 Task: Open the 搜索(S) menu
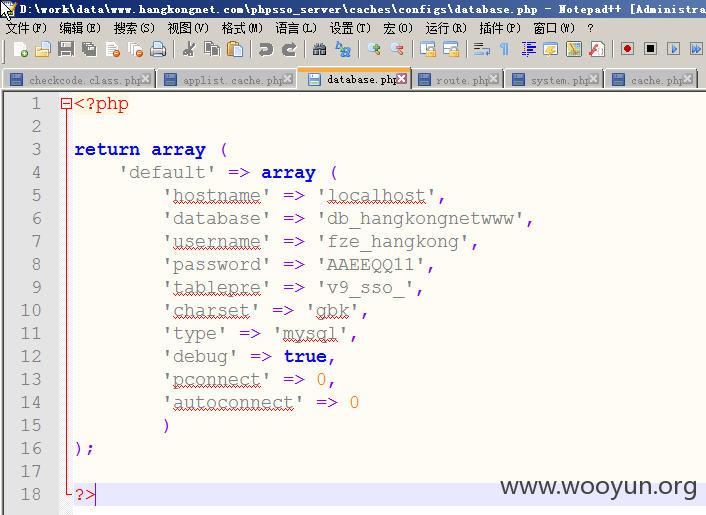134,28
